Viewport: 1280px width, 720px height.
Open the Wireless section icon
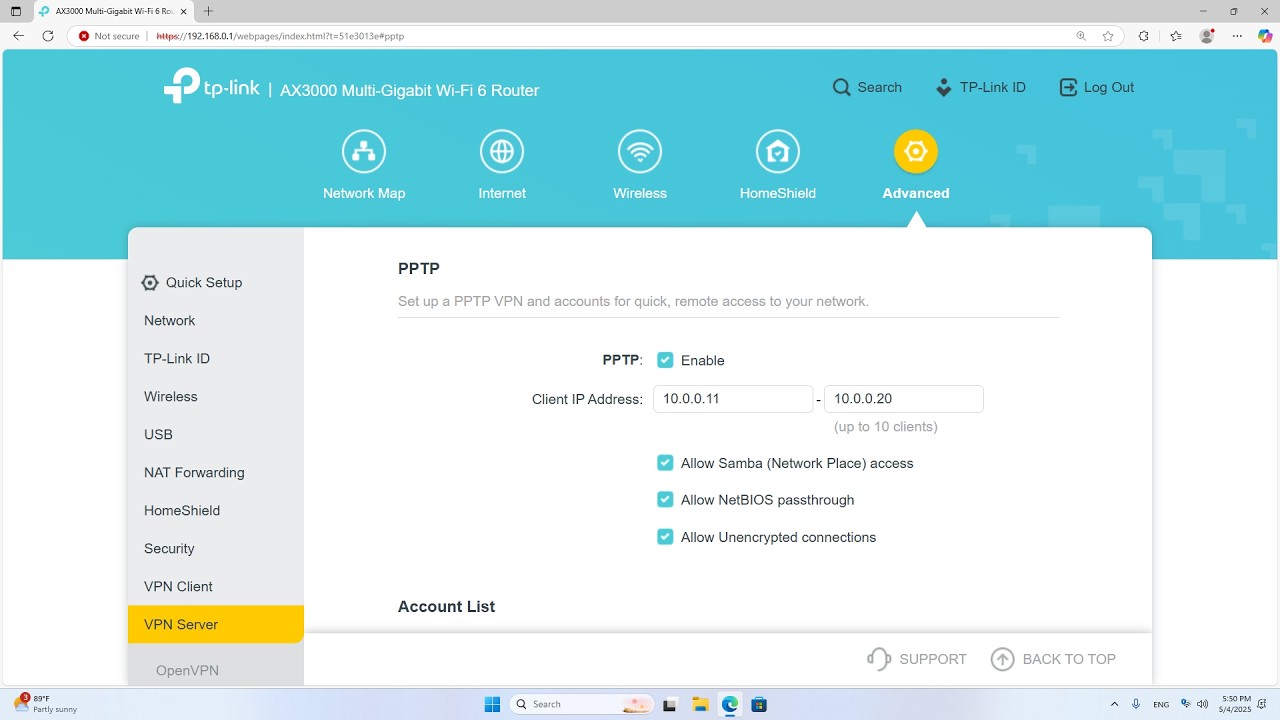pos(640,152)
